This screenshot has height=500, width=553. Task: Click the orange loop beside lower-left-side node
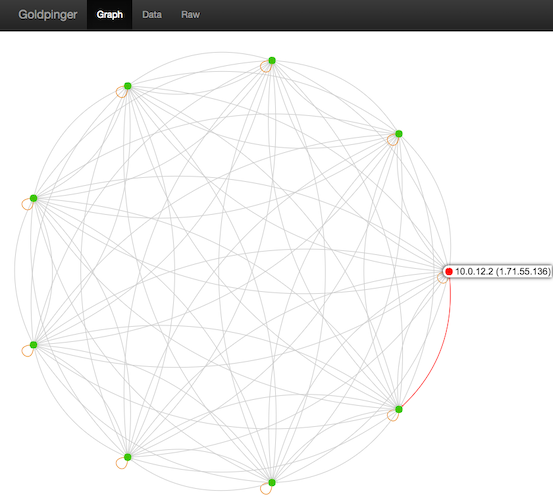coord(27,351)
